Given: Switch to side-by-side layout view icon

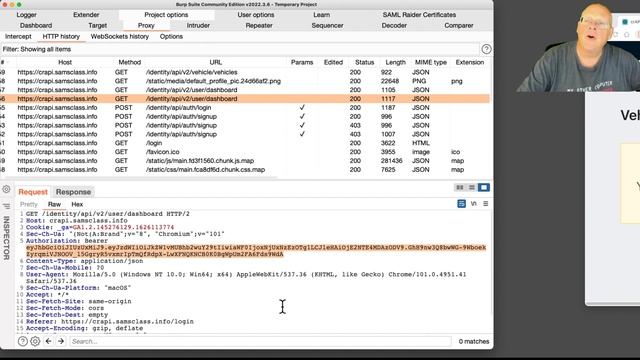Looking at the screenshot, I should [x=460, y=187].
